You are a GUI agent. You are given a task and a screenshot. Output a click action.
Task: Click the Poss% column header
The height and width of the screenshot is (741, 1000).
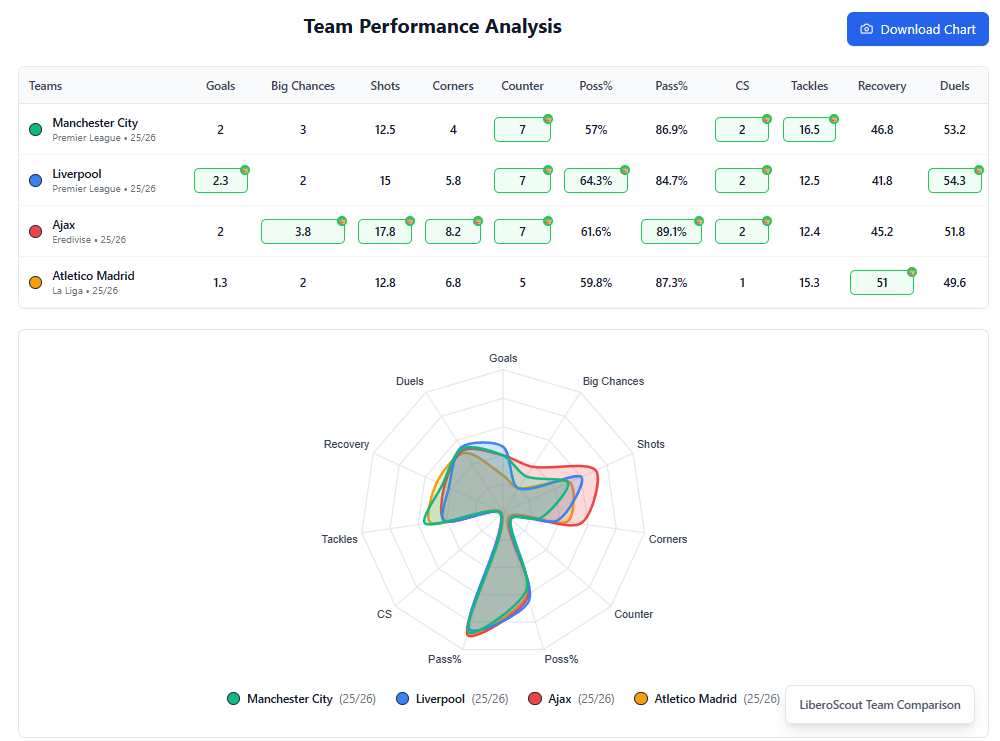click(x=596, y=86)
